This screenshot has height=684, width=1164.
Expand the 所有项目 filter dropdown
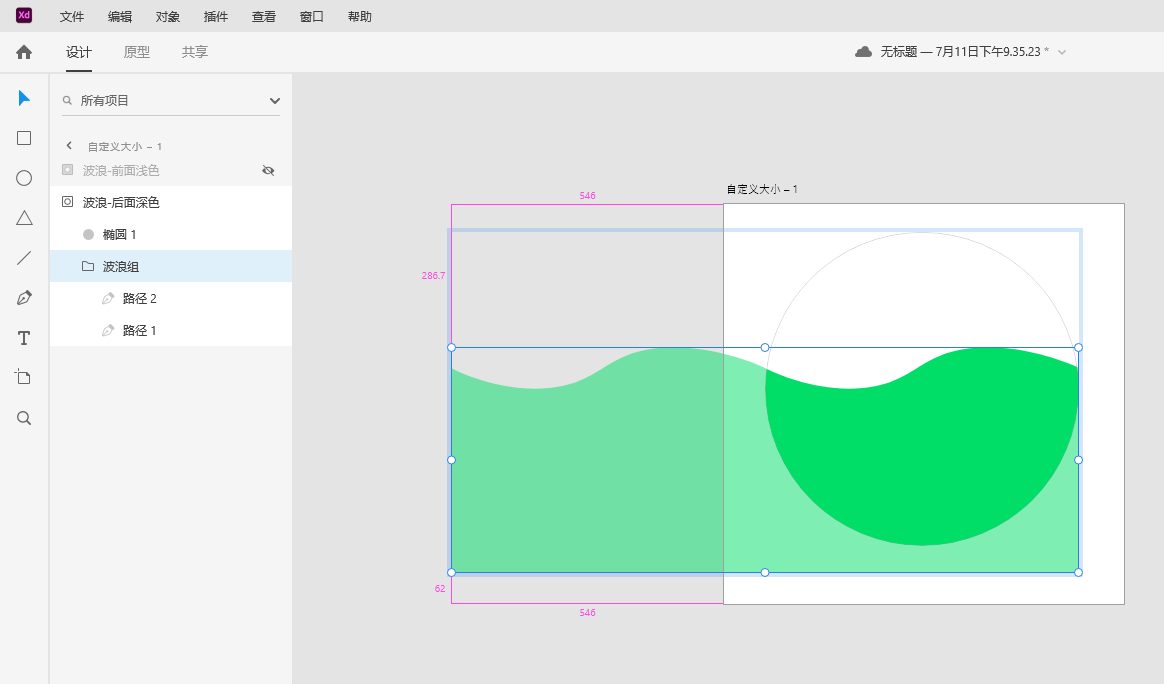(275, 101)
